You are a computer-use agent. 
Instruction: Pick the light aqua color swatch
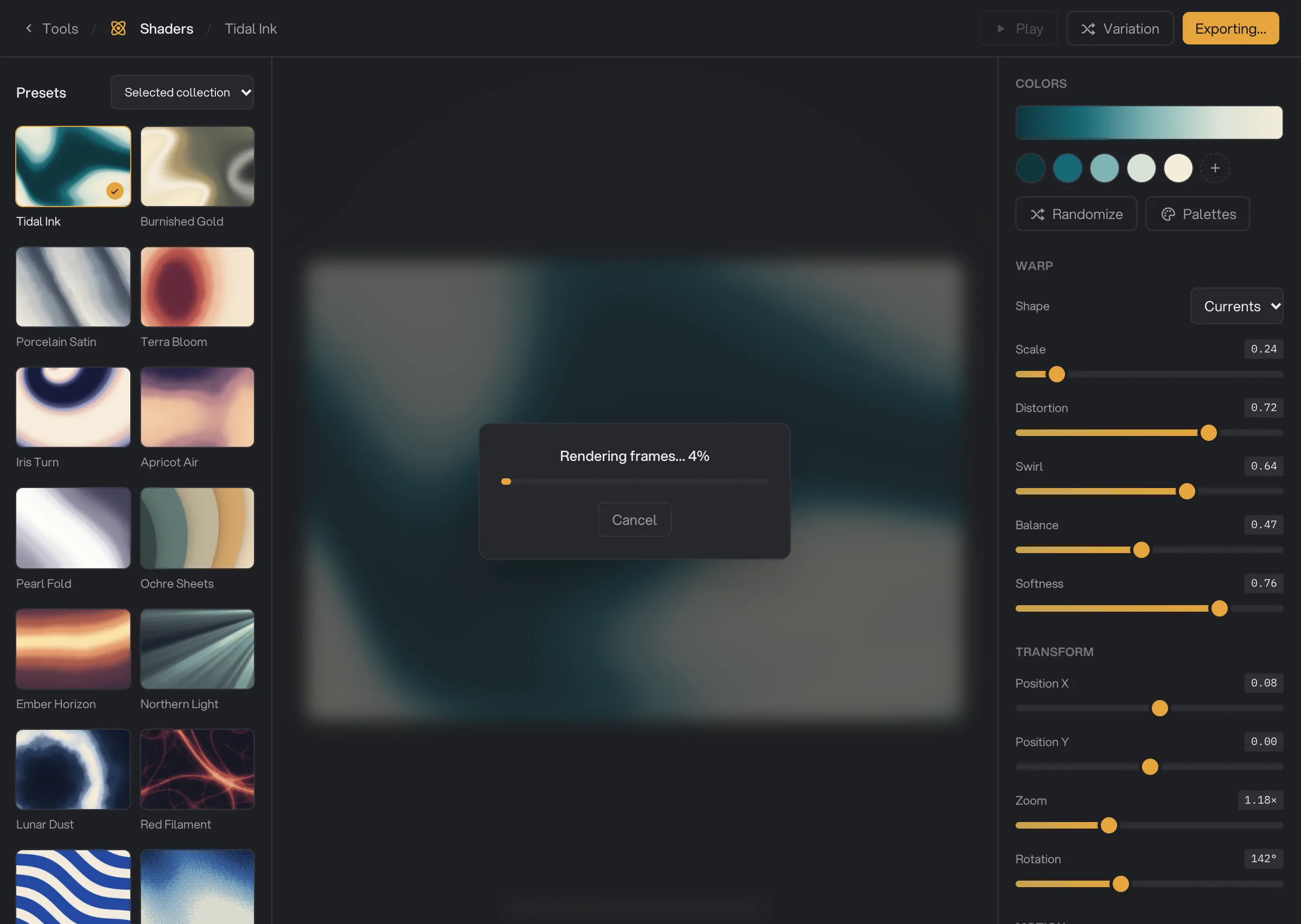tap(1104, 168)
